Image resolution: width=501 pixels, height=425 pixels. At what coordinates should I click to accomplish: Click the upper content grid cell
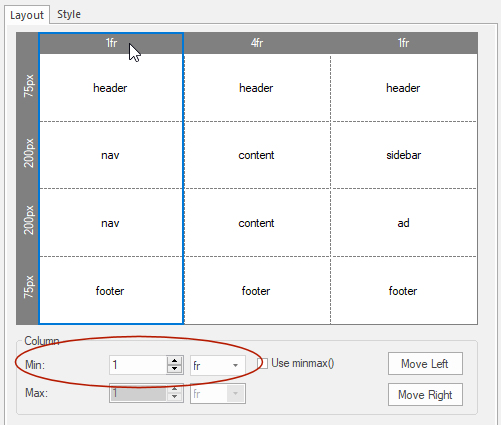point(257,155)
